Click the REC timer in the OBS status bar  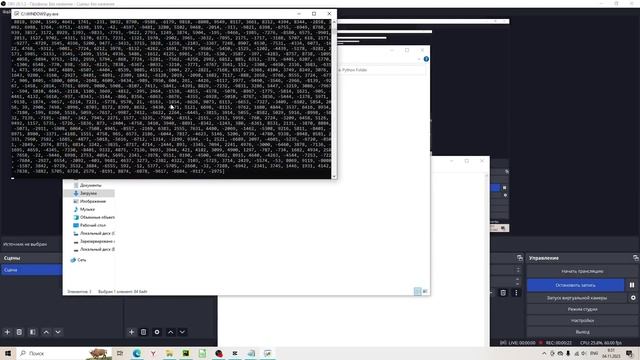[x=559, y=343]
